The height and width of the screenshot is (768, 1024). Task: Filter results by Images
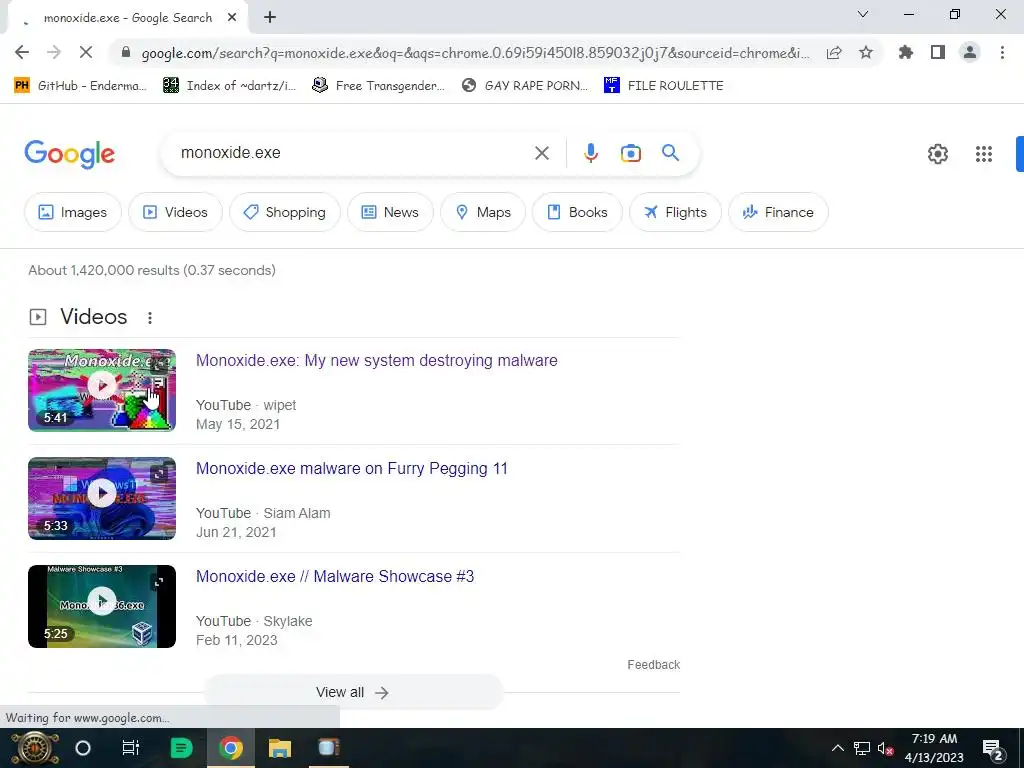pyautogui.click(x=72, y=212)
